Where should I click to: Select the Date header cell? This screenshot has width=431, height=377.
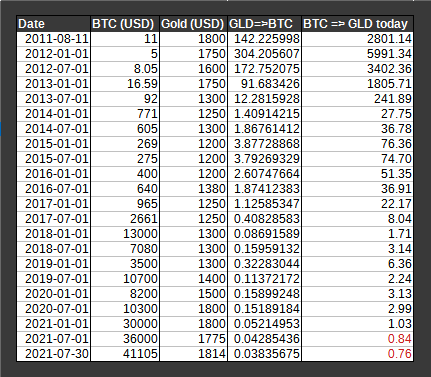(x=53, y=24)
